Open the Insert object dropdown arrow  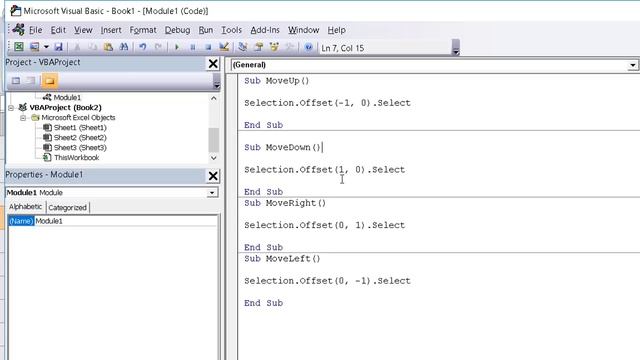[x=46, y=47]
